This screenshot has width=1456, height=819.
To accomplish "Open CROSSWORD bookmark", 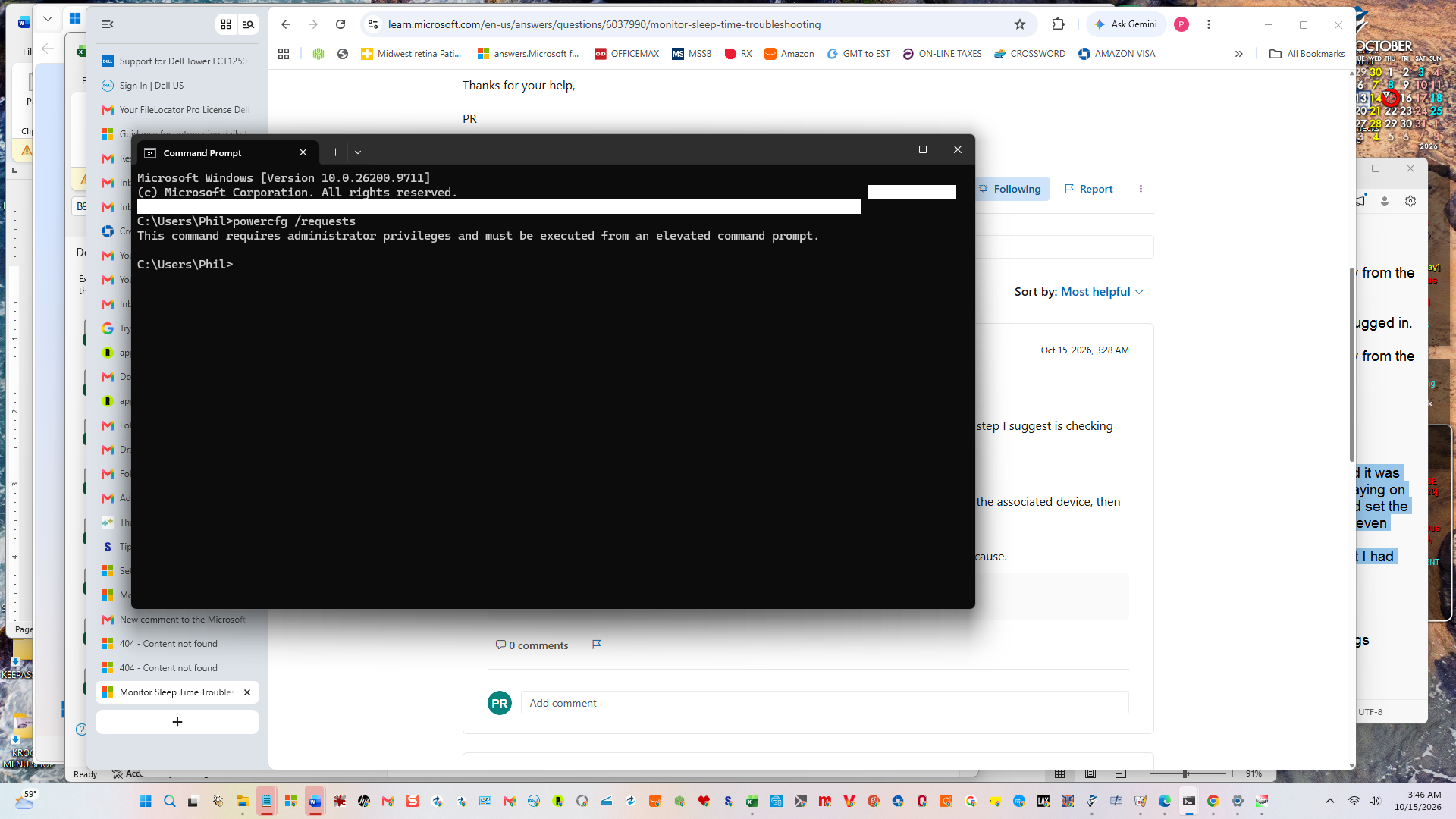I will [1030, 54].
